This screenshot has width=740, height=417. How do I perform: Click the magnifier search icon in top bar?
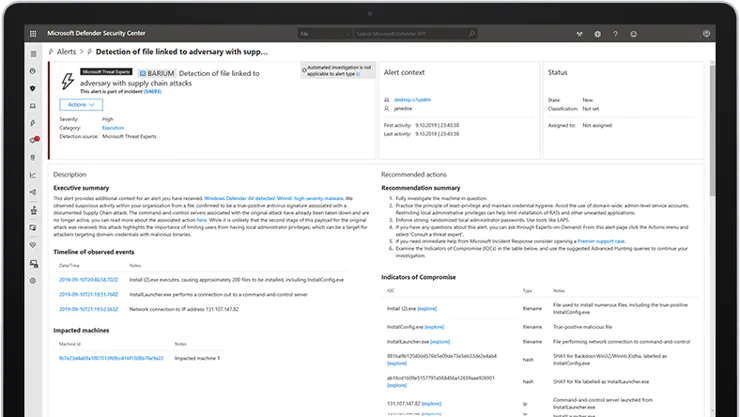click(471, 33)
